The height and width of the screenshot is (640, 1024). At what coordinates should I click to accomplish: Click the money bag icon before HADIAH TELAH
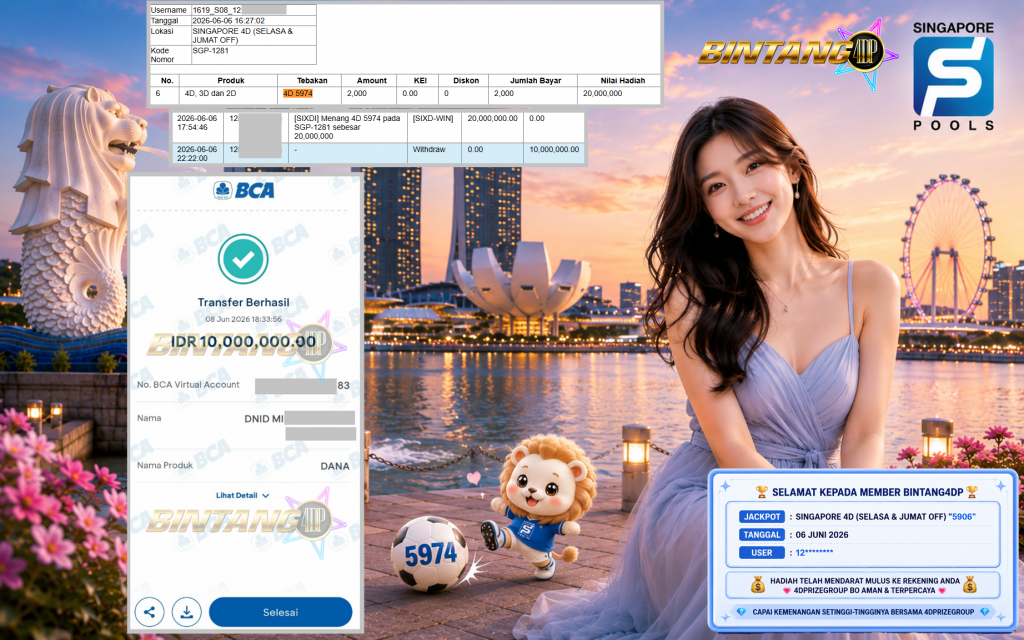758,584
